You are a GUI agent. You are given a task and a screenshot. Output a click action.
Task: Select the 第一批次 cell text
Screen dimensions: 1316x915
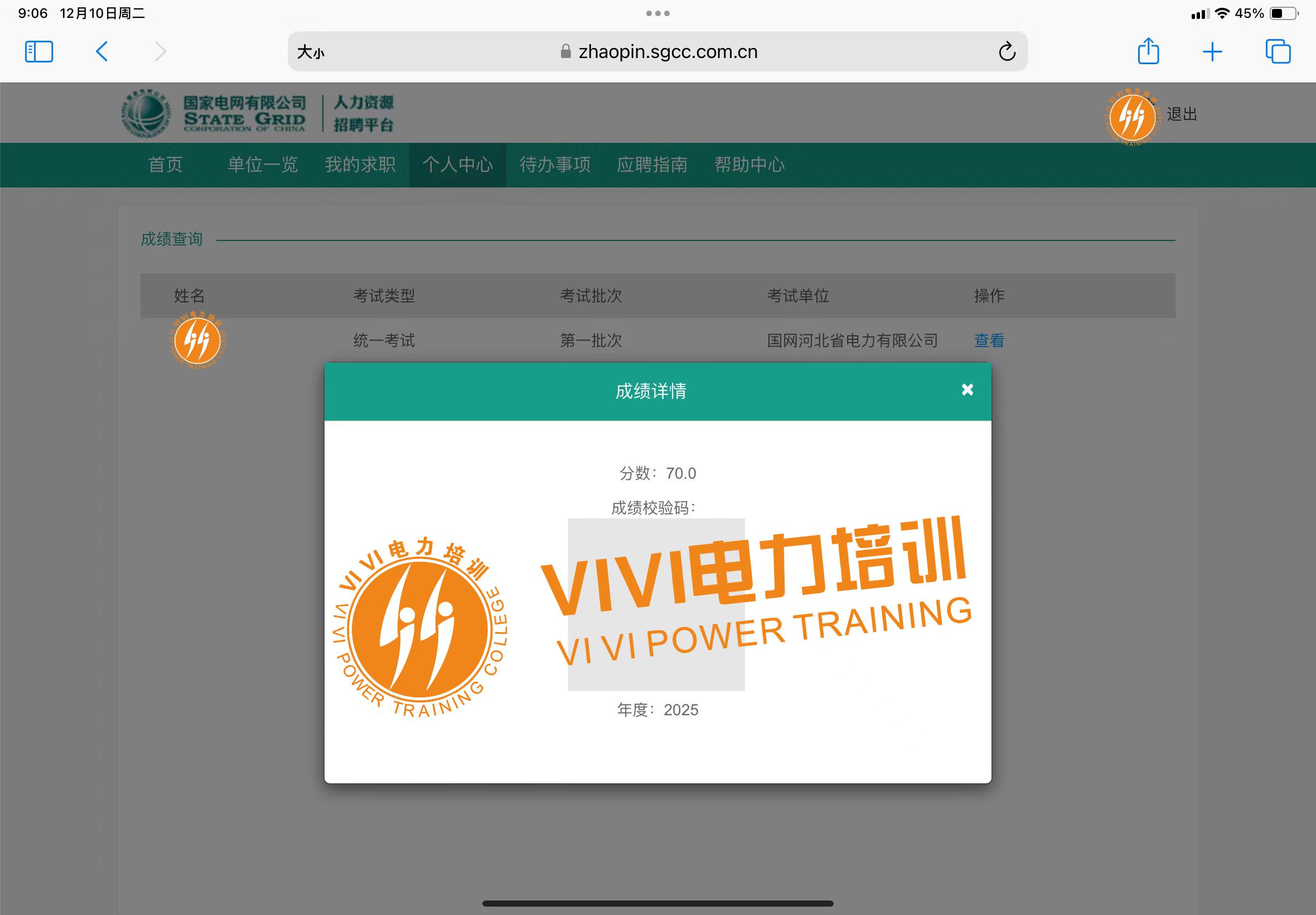591,340
